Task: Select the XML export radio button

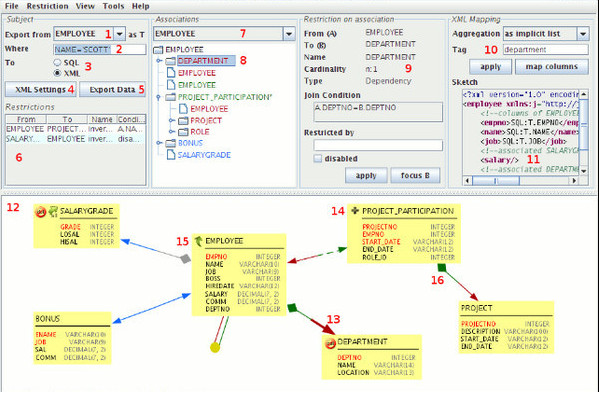Action: [57, 73]
